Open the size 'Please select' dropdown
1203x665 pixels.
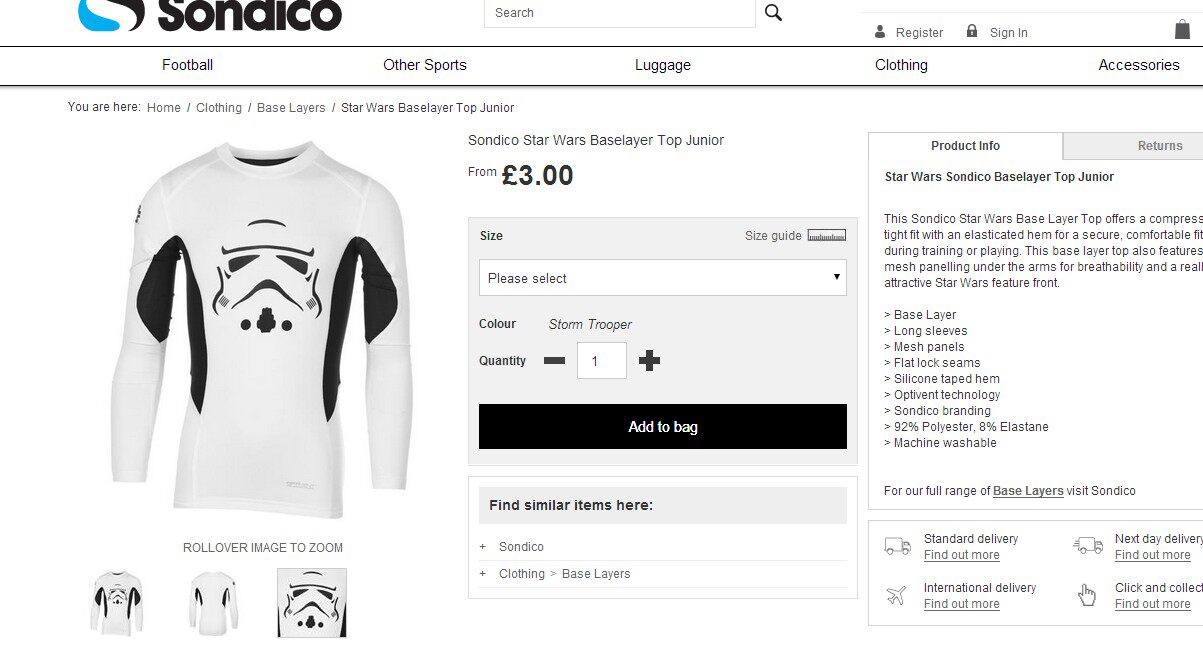662,278
